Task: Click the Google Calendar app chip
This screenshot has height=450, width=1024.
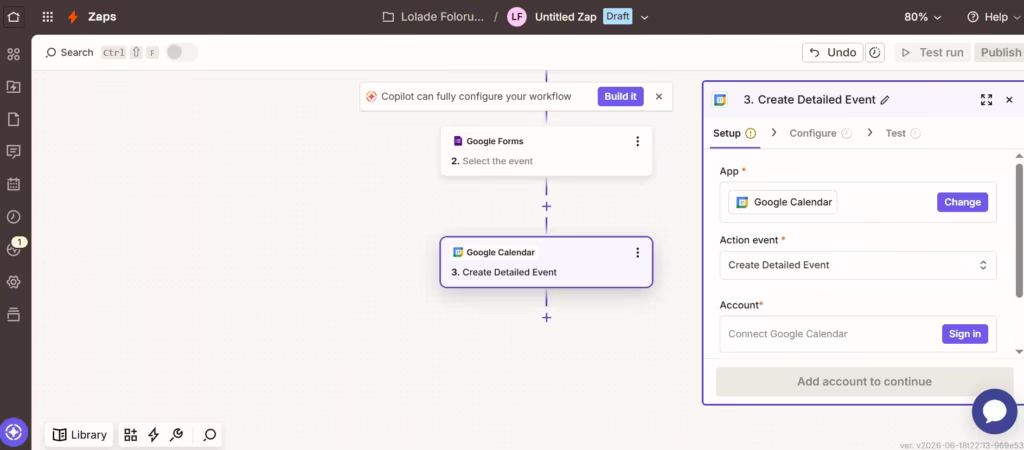Action: point(783,202)
